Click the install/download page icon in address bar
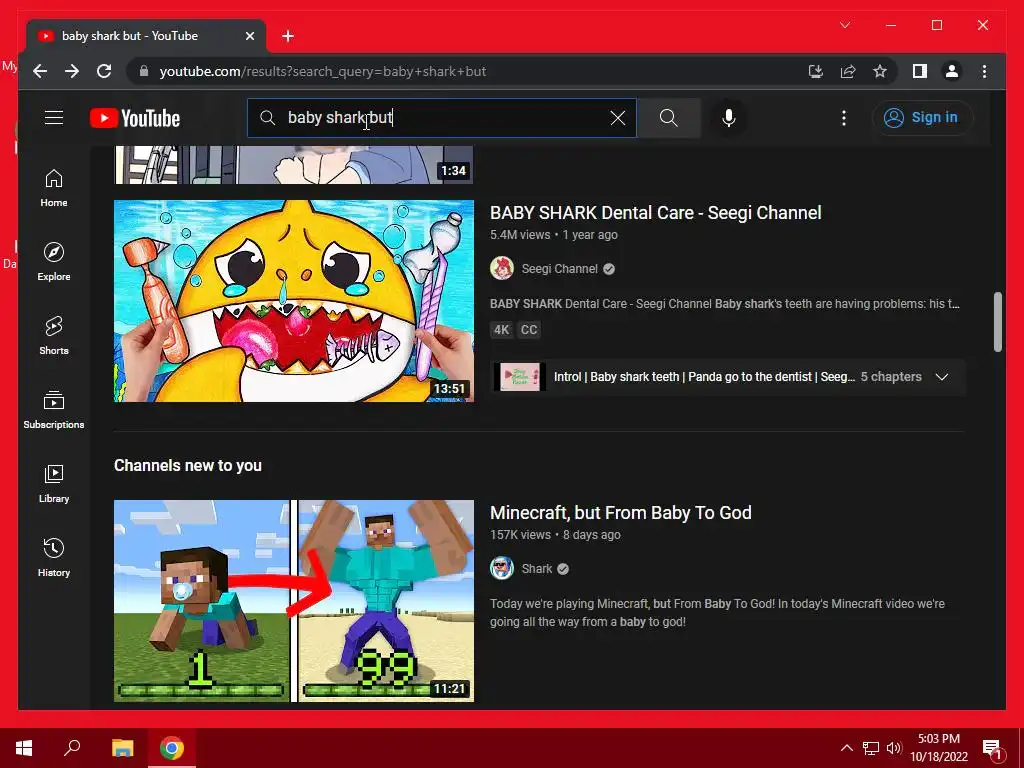Image resolution: width=1024 pixels, height=768 pixels. tap(815, 71)
